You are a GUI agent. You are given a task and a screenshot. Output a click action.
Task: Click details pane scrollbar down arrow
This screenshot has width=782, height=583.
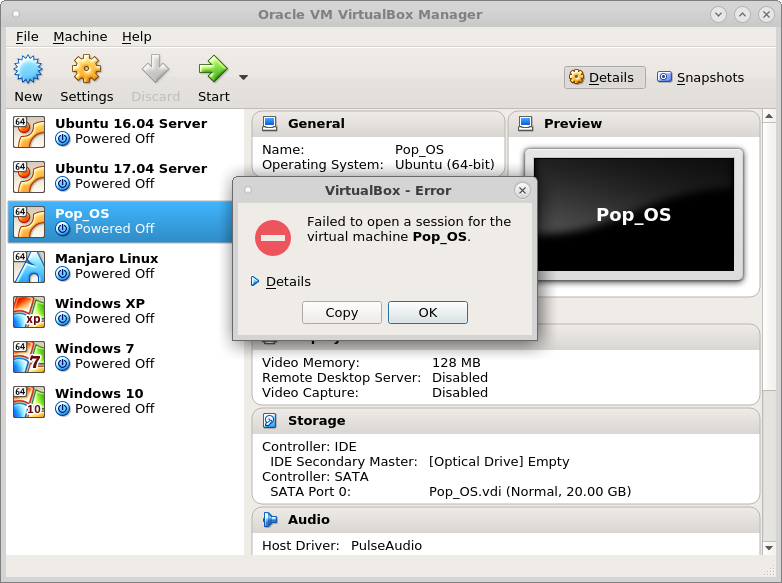click(x=769, y=548)
